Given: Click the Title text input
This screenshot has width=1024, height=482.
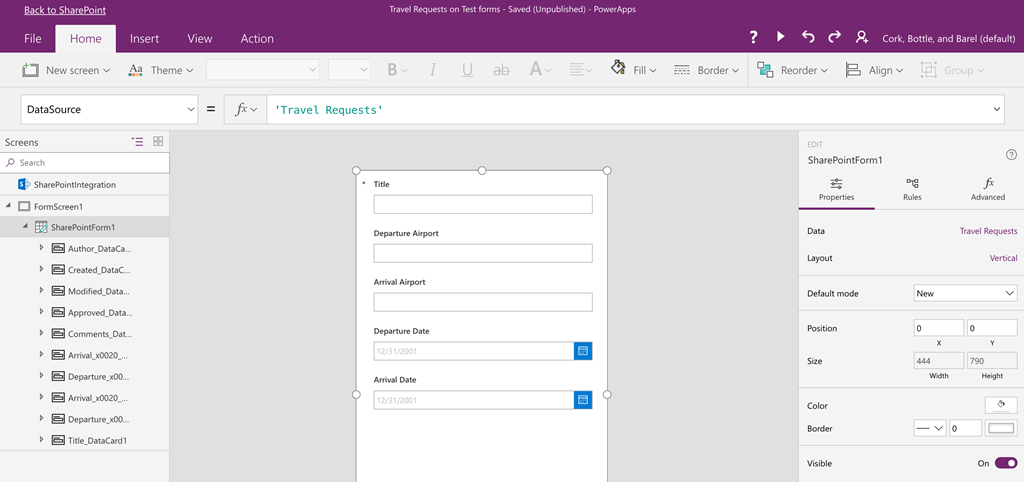Looking at the screenshot, I should [x=483, y=204].
